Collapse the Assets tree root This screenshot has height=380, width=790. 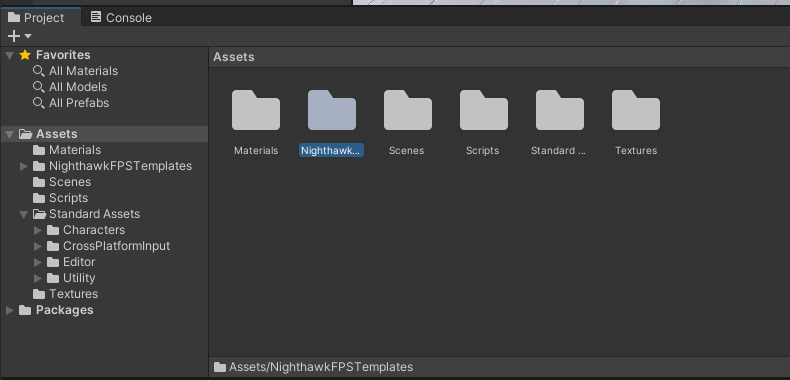[9, 135]
